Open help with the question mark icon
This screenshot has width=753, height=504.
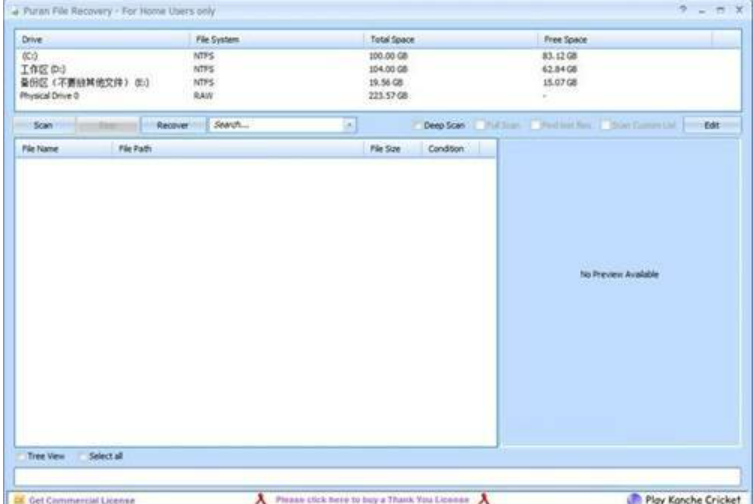(x=683, y=10)
